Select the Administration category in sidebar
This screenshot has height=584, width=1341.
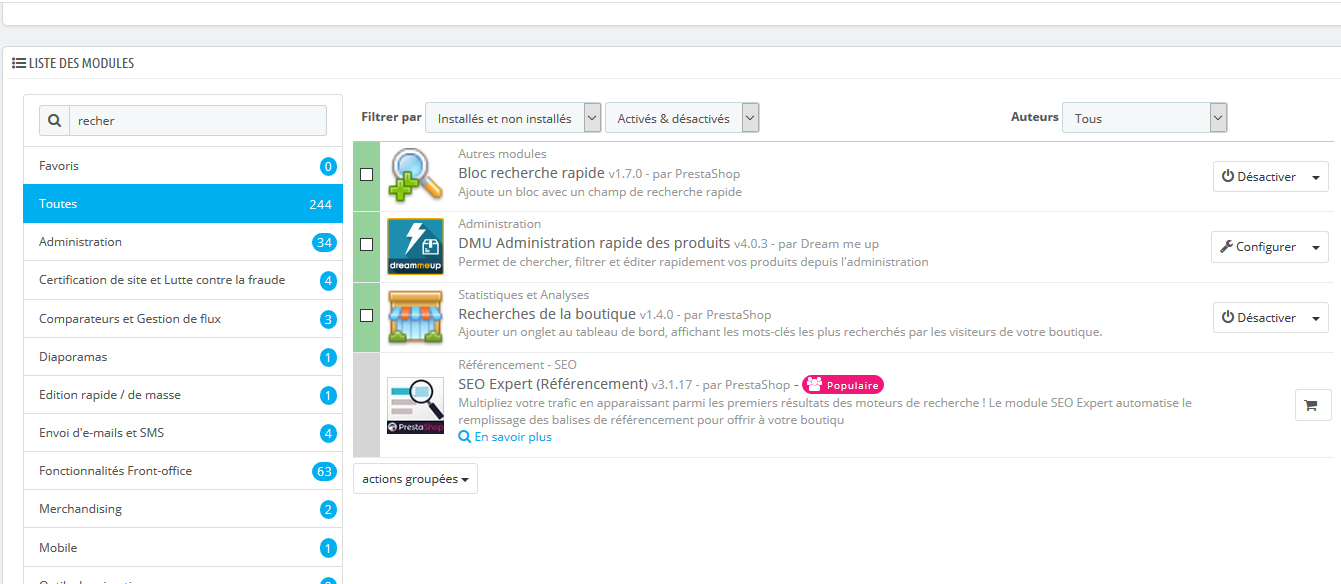click(x=183, y=242)
